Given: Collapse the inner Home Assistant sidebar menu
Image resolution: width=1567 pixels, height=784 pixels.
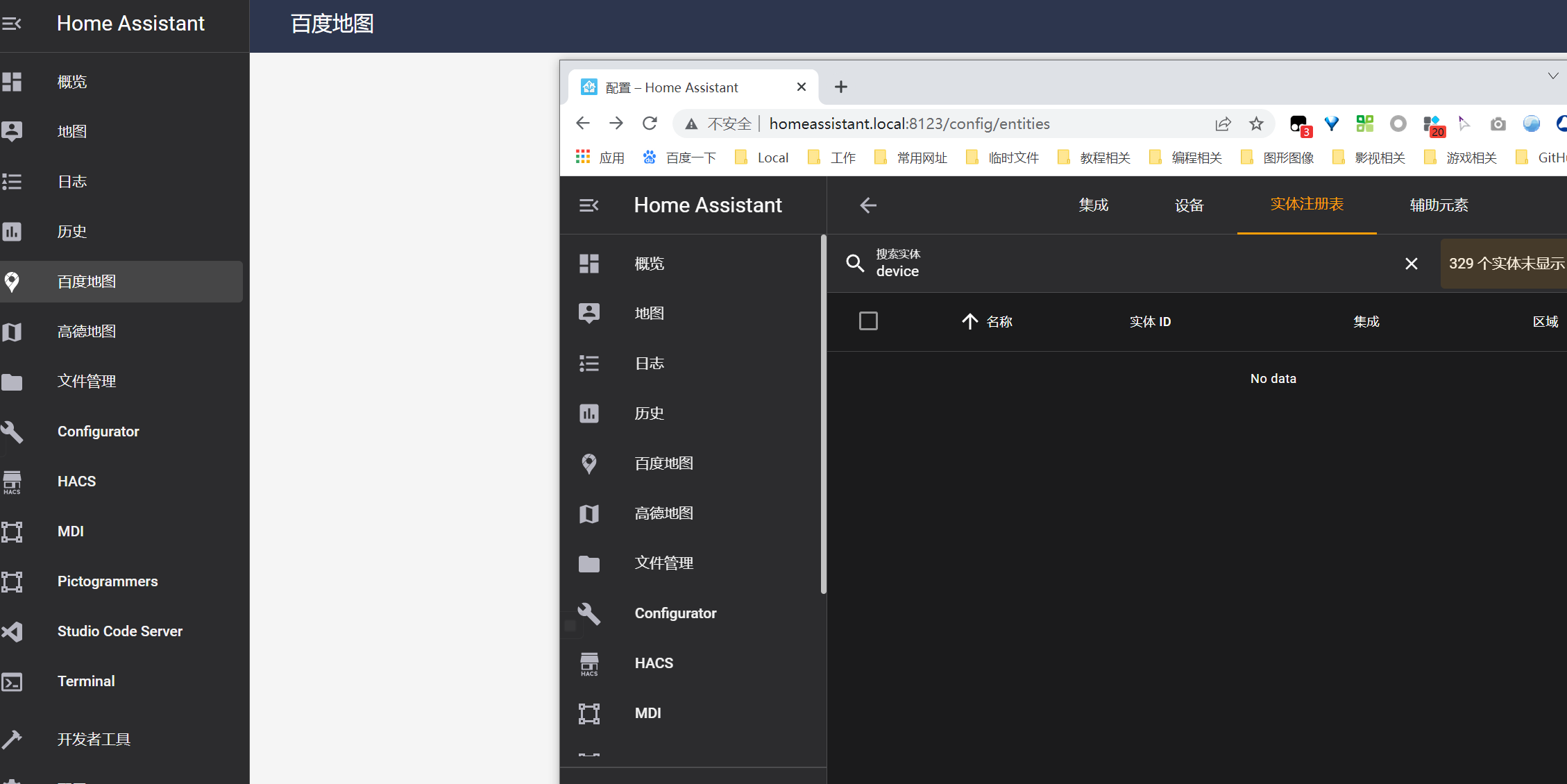Looking at the screenshot, I should [589, 205].
